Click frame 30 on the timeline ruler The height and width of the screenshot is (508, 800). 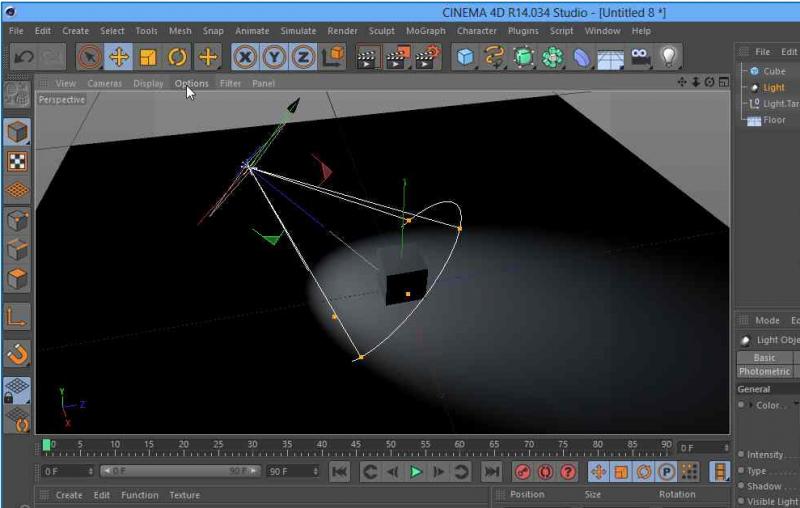pyautogui.click(x=252, y=447)
